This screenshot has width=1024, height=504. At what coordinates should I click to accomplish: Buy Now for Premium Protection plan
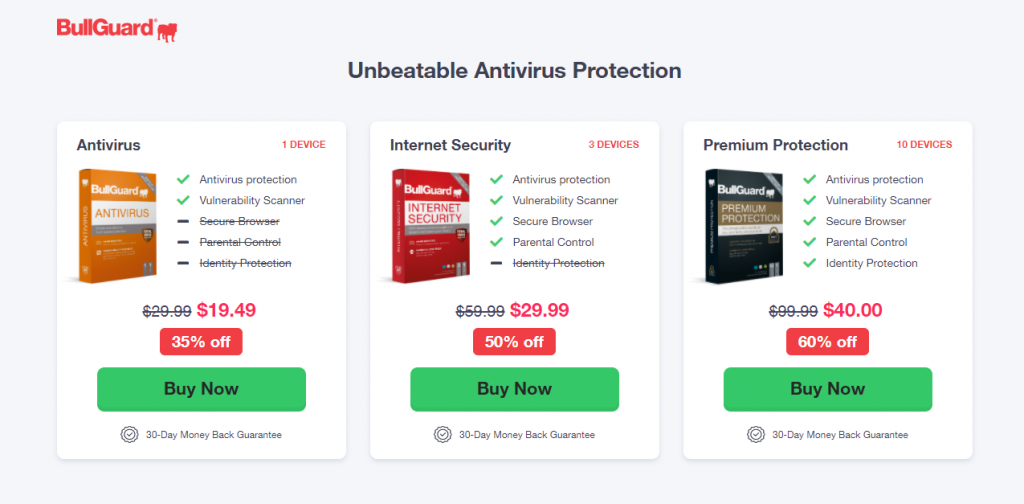(827, 389)
